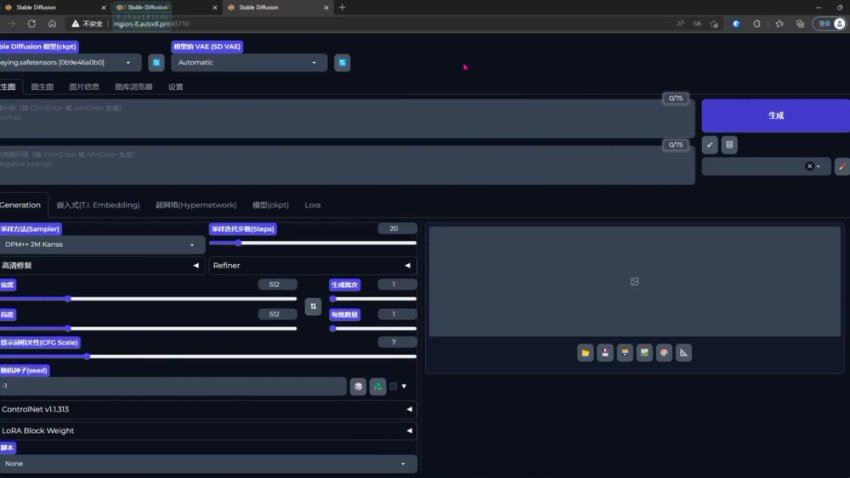Click the arrow apply-prompt icon under Generate
The width and height of the screenshot is (850, 478).
pos(710,145)
